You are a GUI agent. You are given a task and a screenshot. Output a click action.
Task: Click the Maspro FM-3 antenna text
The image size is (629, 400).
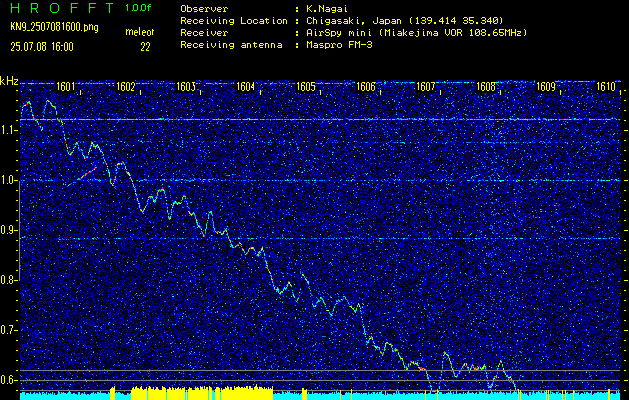pyautogui.click(x=339, y=45)
